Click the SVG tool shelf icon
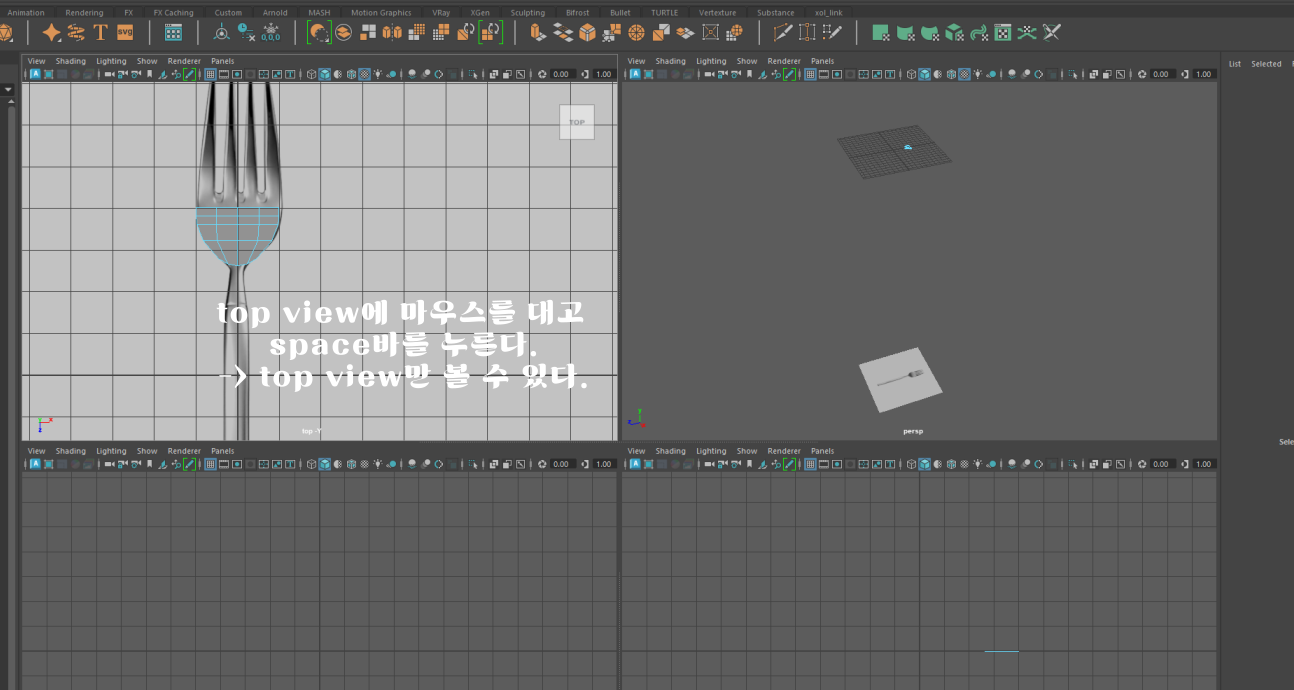This screenshot has width=1294, height=690. tap(125, 32)
